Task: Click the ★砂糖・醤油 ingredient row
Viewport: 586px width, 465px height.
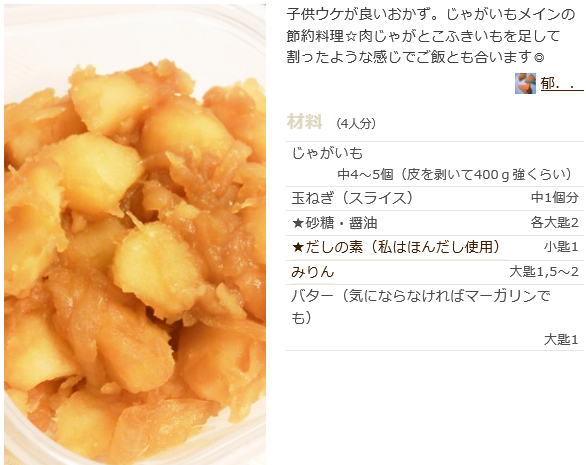Action: click(x=435, y=223)
